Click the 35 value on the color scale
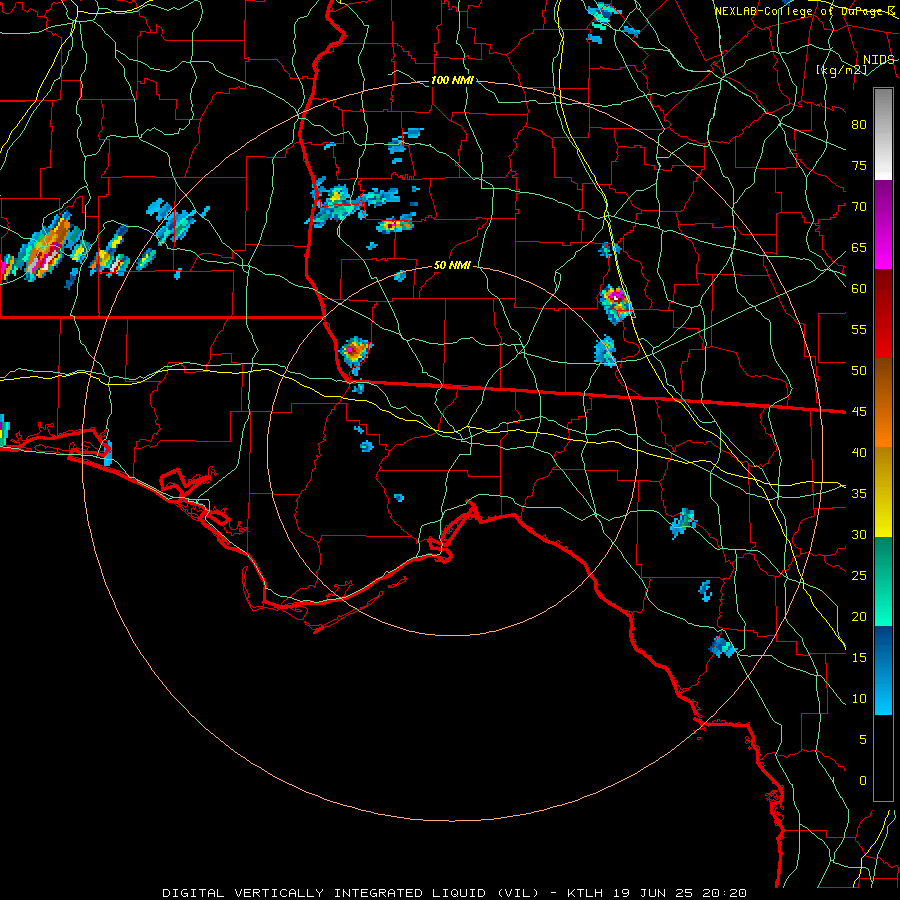900x900 pixels. (859, 494)
